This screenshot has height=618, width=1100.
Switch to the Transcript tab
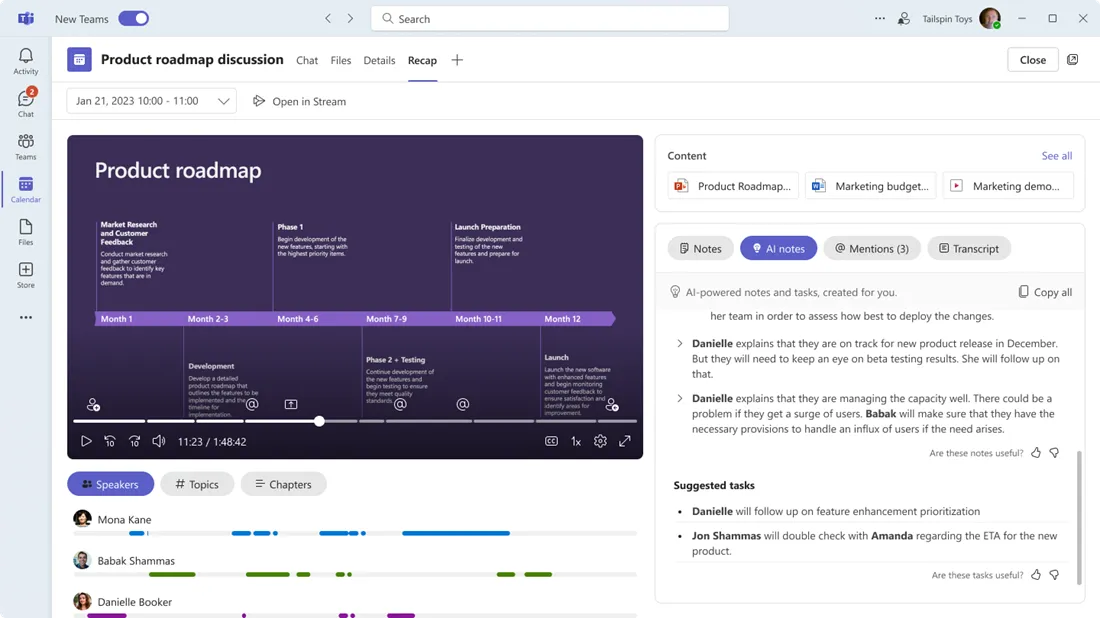[968, 248]
